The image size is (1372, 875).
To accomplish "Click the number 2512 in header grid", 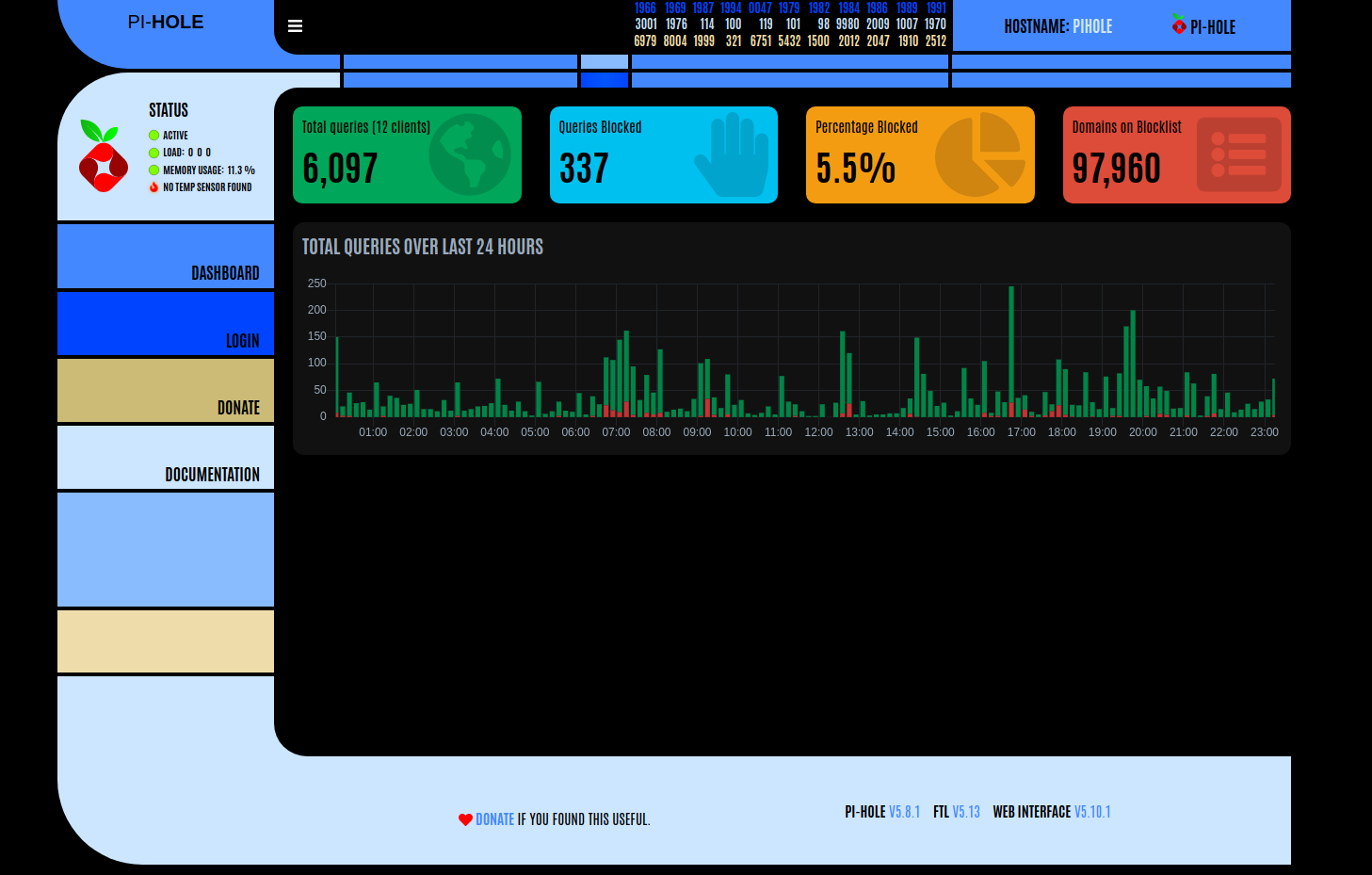I will pyautogui.click(x=936, y=41).
